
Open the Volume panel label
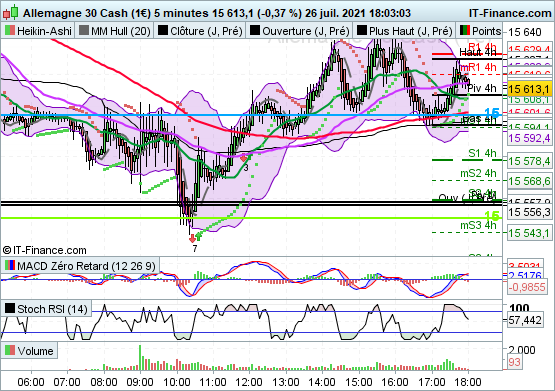(x=35, y=351)
